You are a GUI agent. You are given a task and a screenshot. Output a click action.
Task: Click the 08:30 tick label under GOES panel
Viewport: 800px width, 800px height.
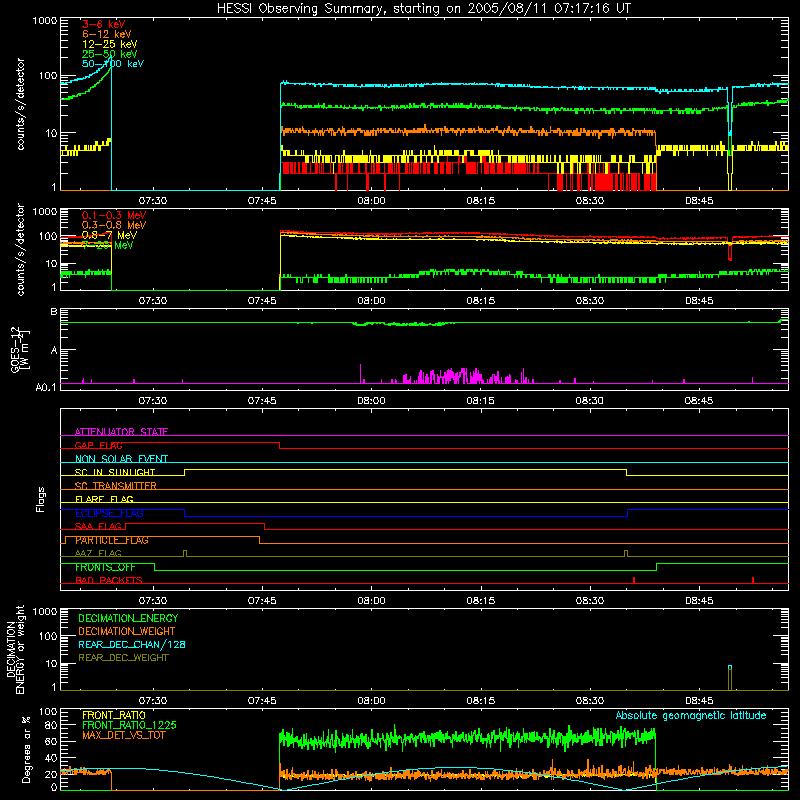pos(589,401)
